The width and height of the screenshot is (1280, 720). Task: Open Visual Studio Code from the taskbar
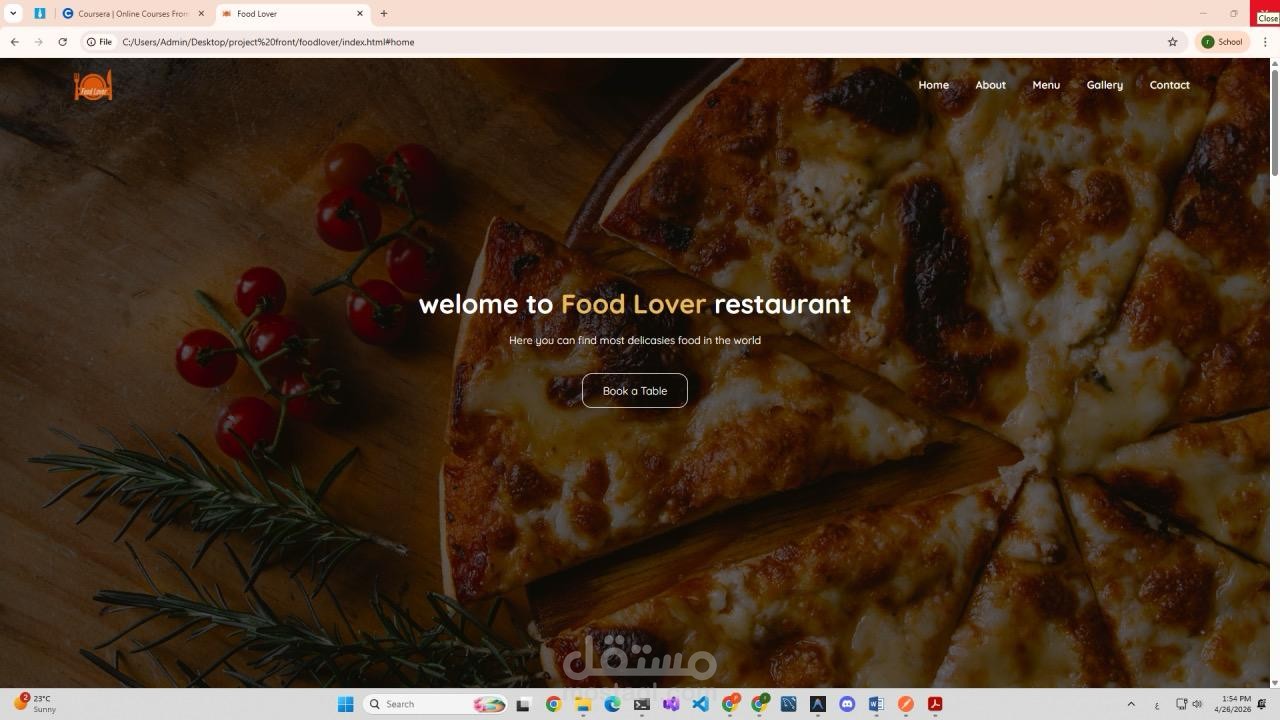700,704
